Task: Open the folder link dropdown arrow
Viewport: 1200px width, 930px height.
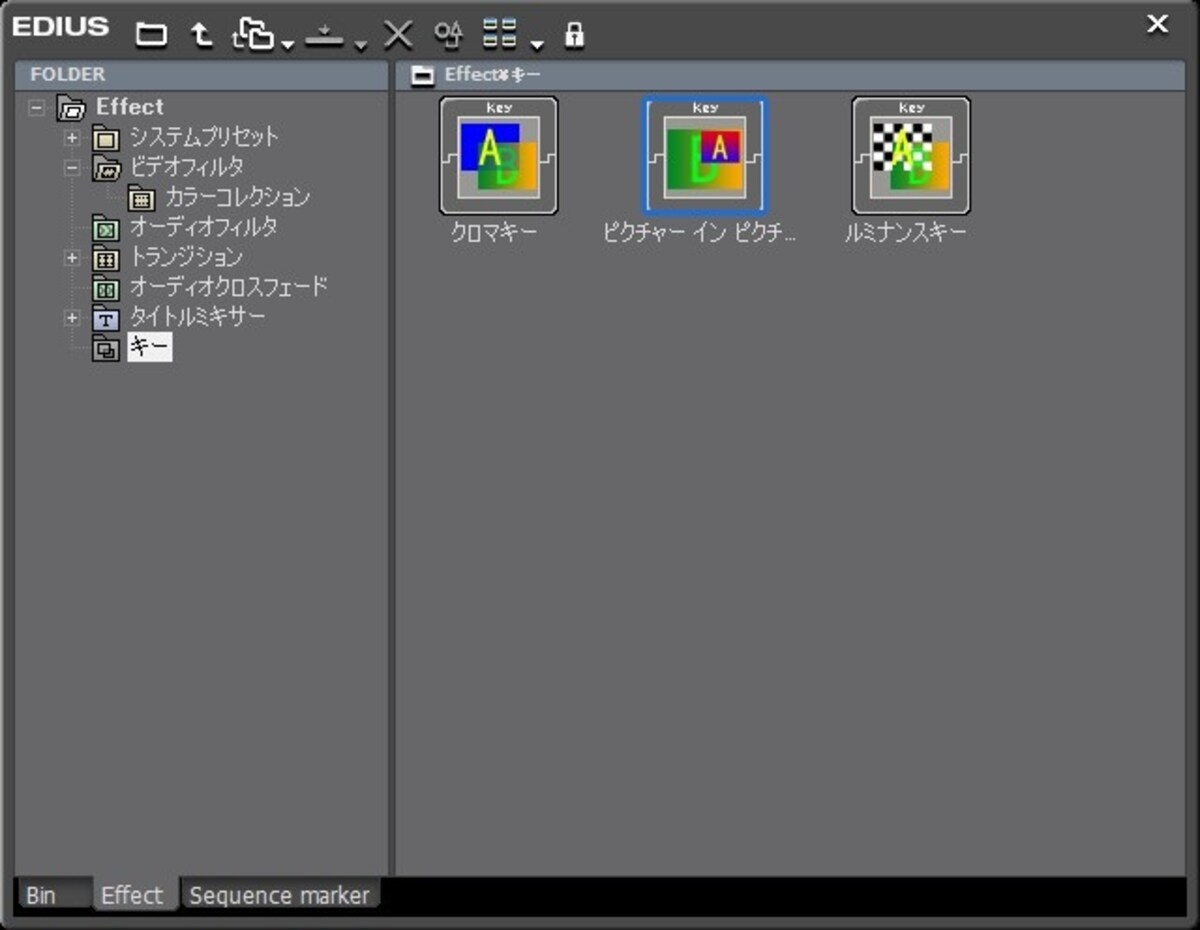Action: pos(287,45)
